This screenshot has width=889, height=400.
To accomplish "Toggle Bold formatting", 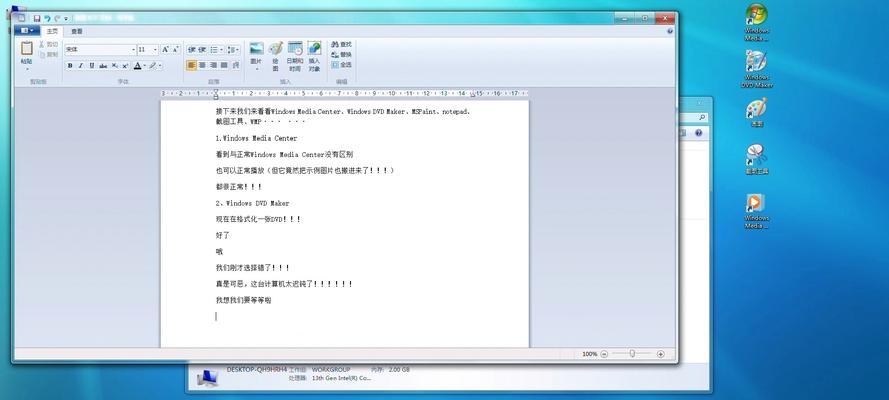I will pos(70,66).
